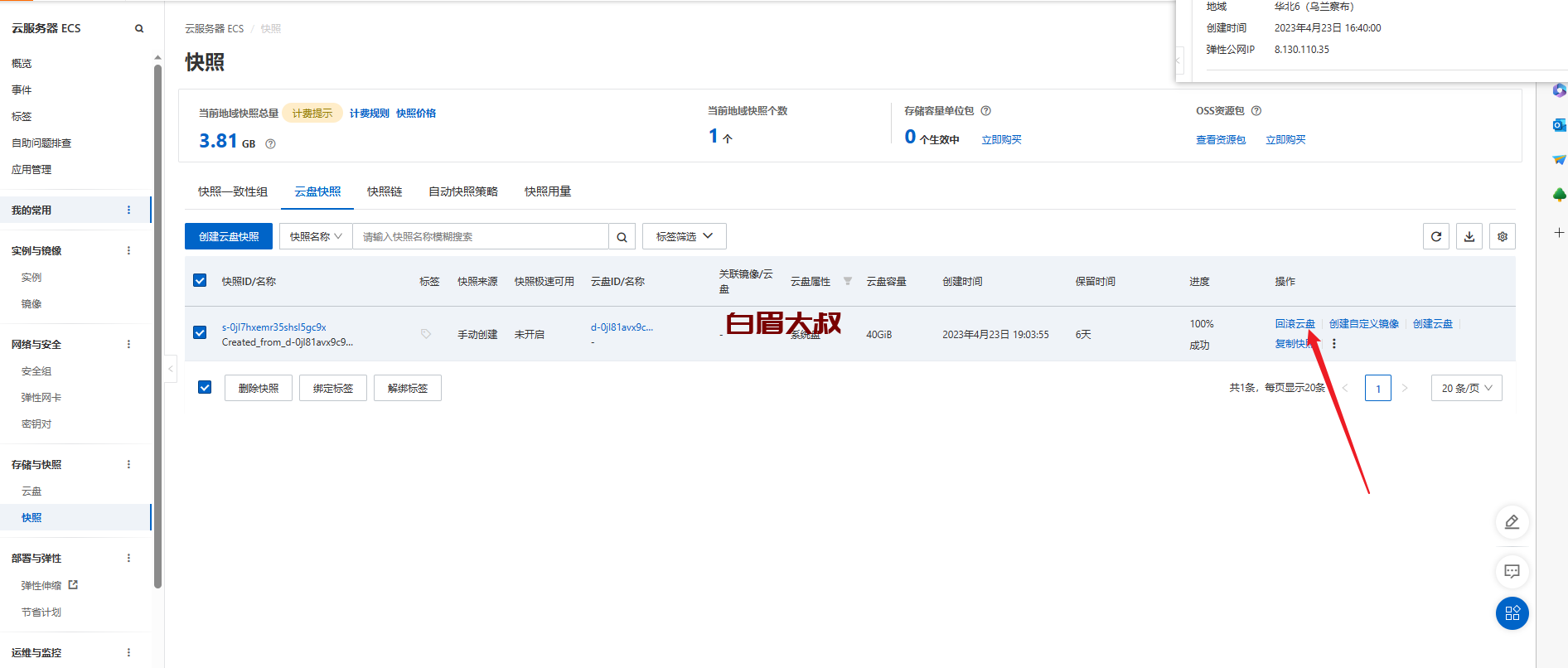Click the help icon beside 存储容量单位包
The image size is (1568, 668).
(x=986, y=111)
